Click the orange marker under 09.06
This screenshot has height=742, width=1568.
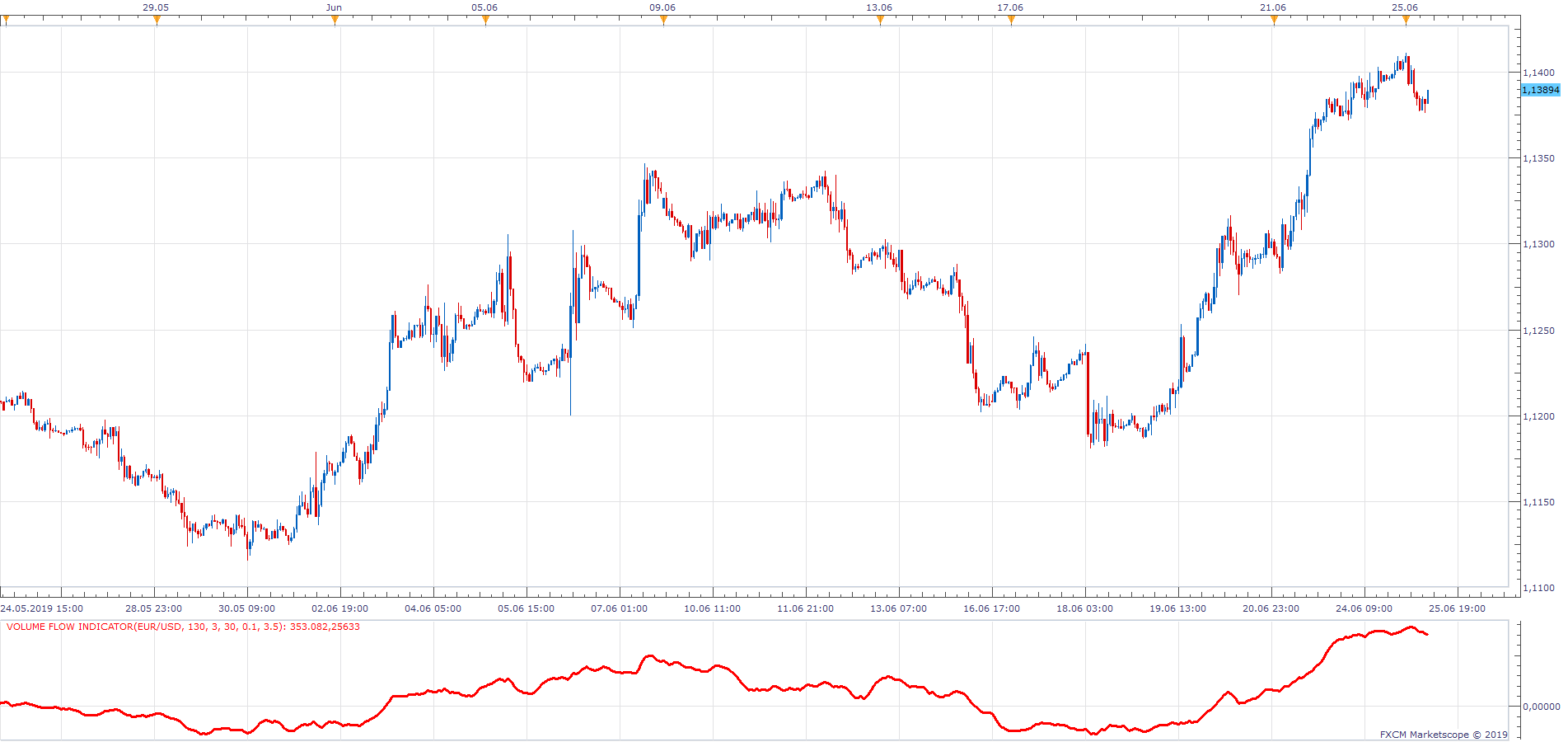[663, 20]
